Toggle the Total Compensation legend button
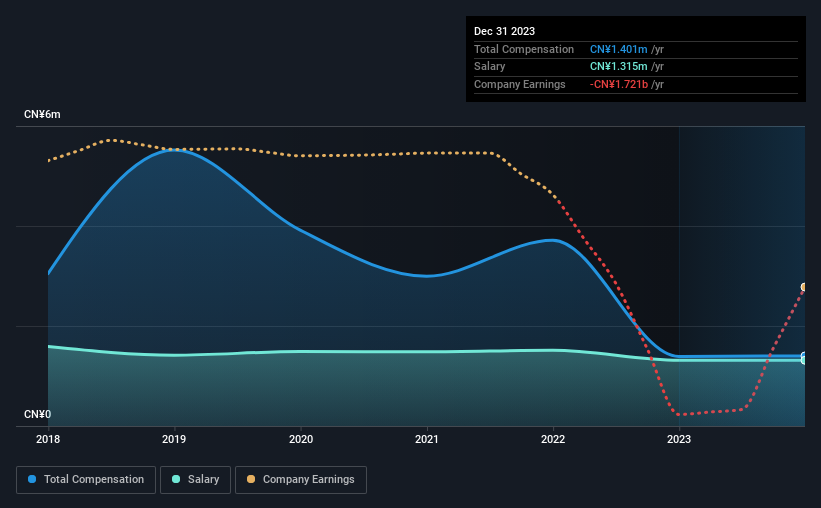Image resolution: width=821 pixels, height=508 pixels. pyautogui.click(x=86, y=480)
